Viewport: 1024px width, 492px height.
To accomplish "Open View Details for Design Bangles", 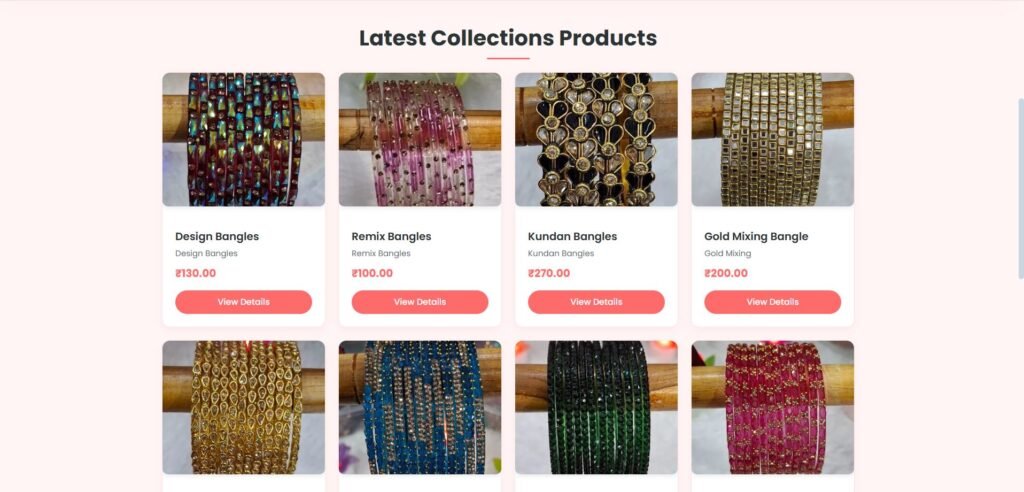I will pyautogui.click(x=244, y=302).
